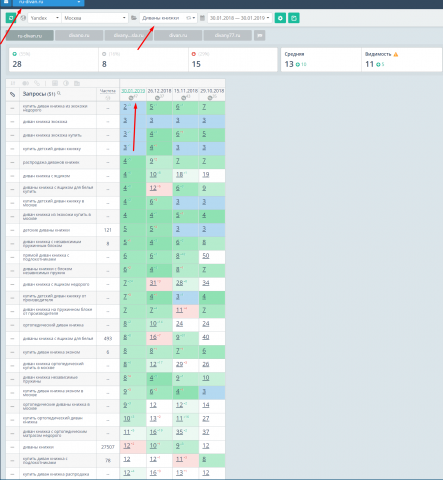Image resolution: width=443 pixels, height=480 pixels.
Task: Click the green refresh button in the toolbar
Action: tap(11, 18)
